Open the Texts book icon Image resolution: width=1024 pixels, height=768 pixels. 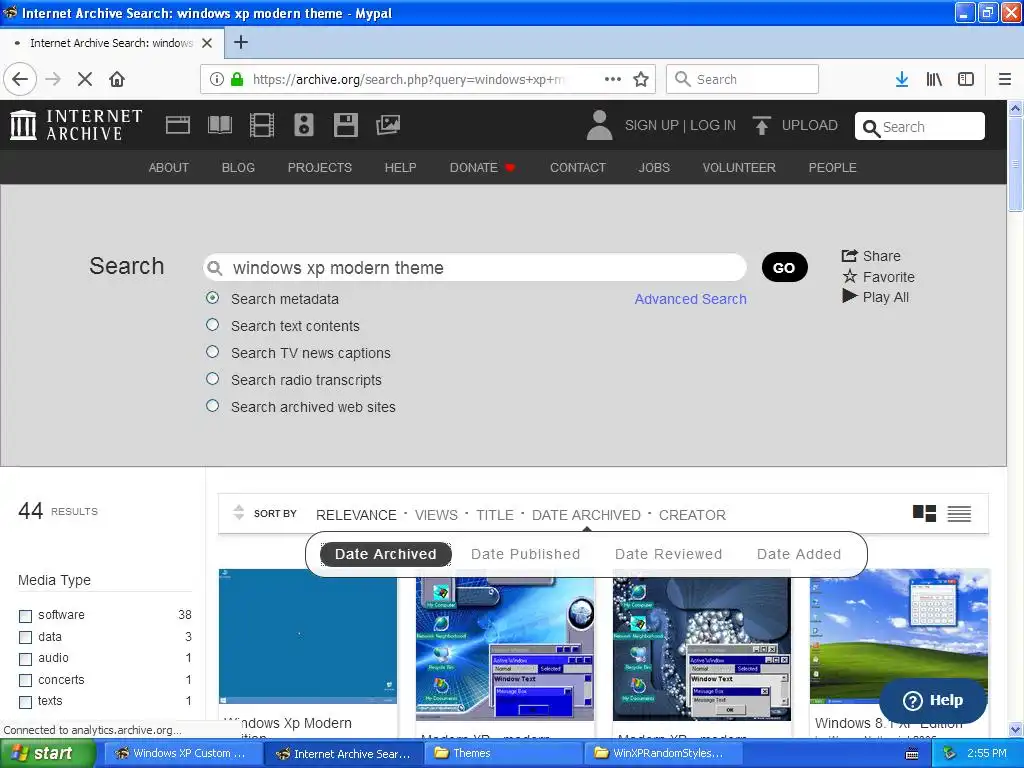[x=220, y=125]
